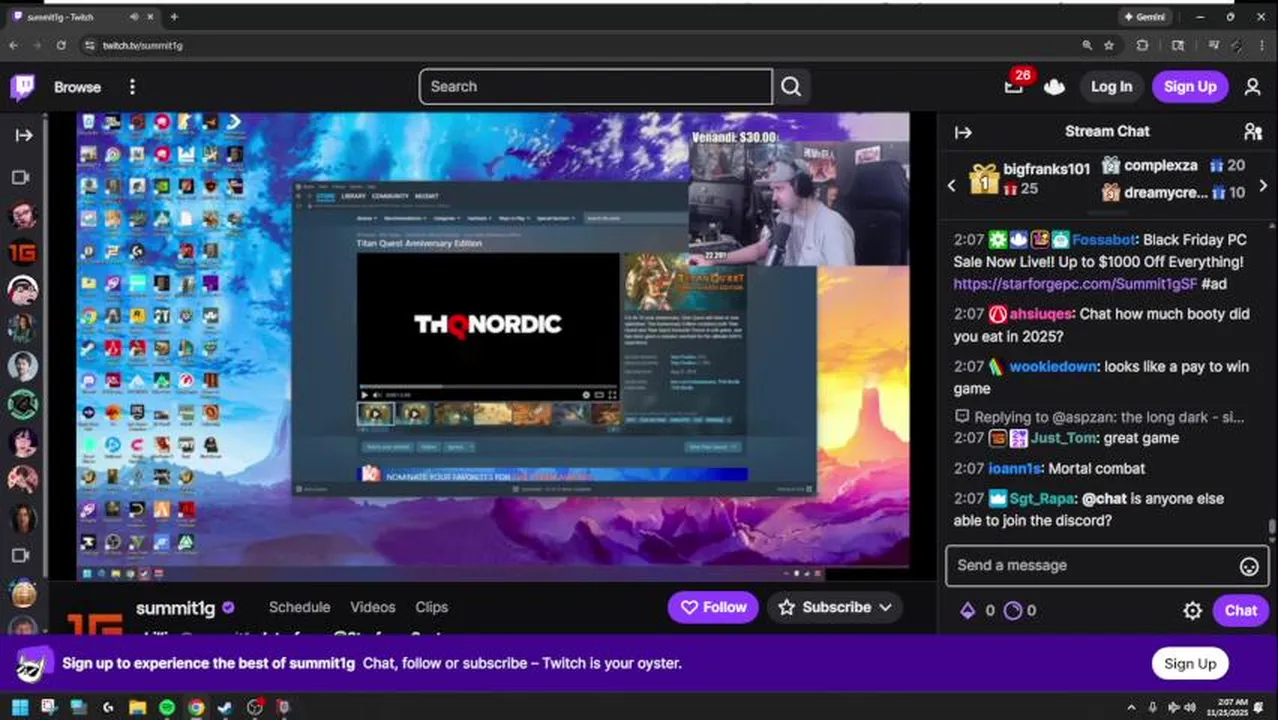1278x720 pixels.
Task: Click username wookiedown in chat
Action: [x=1052, y=367]
